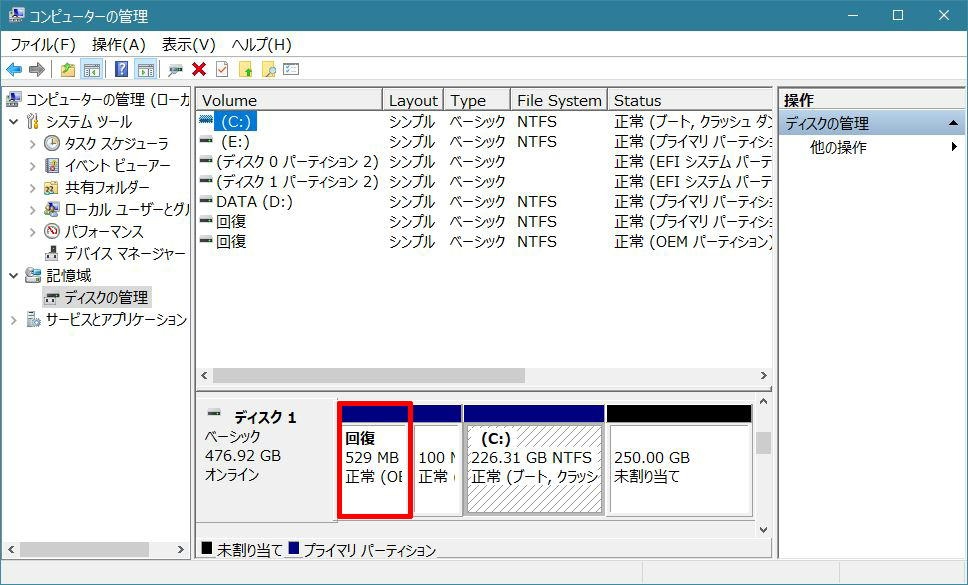Open the ファイル(F) menu
Image resolution: width=968 pixels, height=585 pixels.
tap(43, 44)
